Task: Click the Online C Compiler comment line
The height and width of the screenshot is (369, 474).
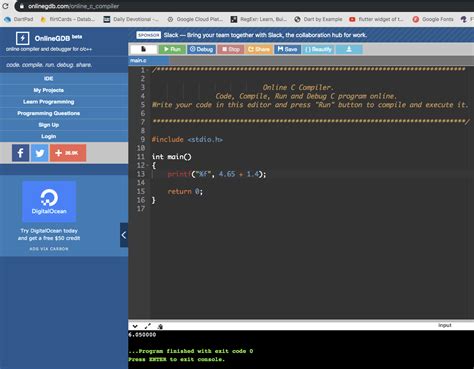Action: coord(298,87)
